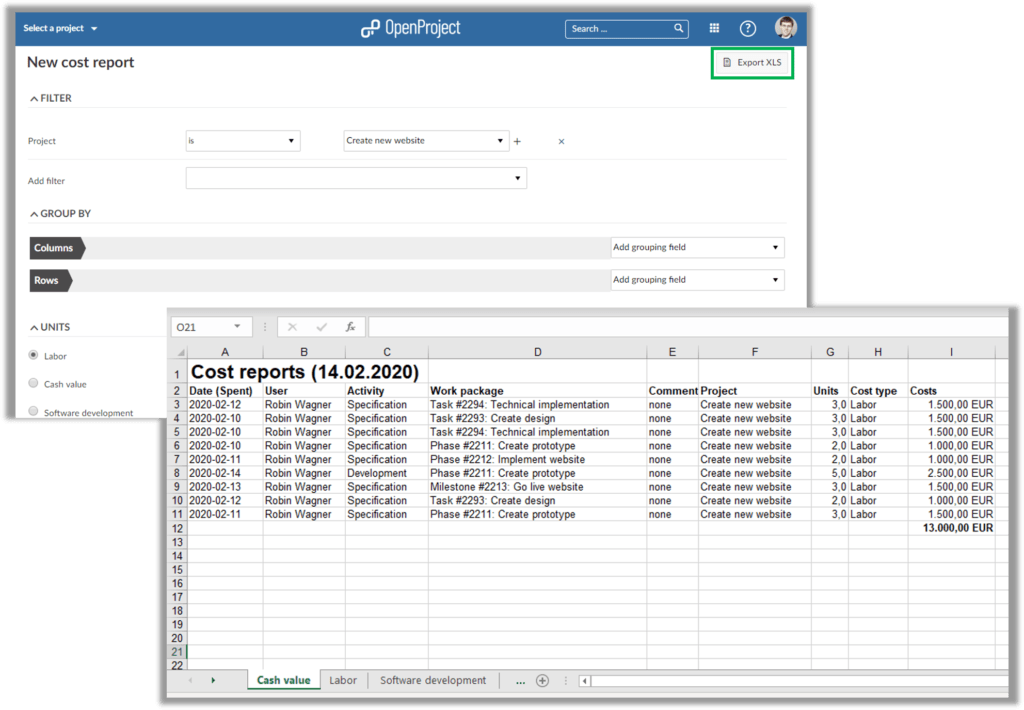Click the Add filter input field
This screenshot has height=710, width=1024.
[355, 177]
